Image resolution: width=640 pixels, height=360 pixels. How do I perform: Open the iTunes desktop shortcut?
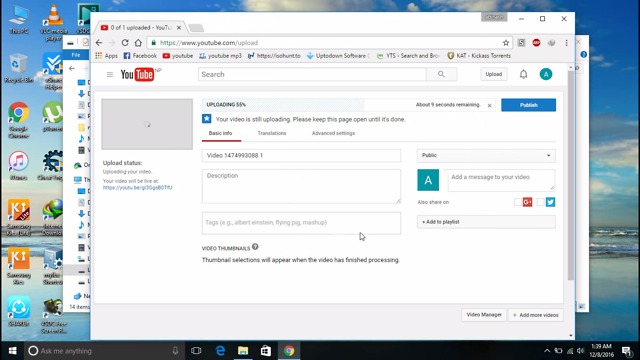click(x=18, y=165)
